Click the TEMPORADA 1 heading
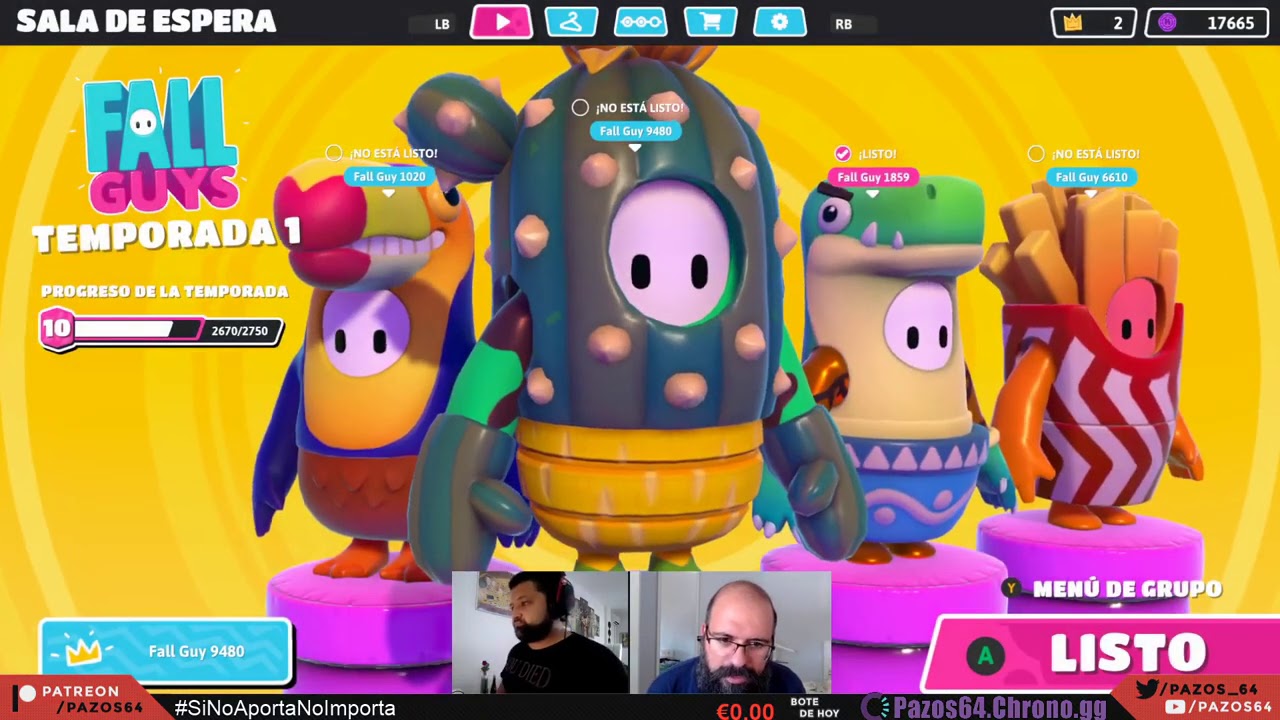The height and width of the screenshot is (720, 1280). [166, 235]
